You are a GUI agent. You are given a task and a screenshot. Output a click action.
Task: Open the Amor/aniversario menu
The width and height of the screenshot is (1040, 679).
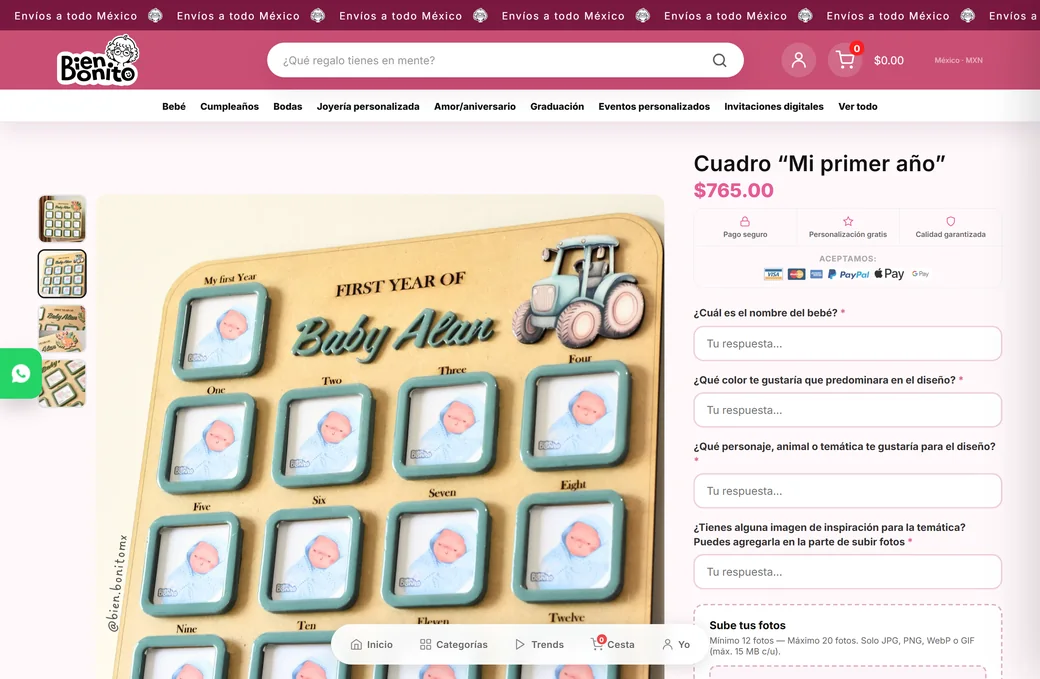[475, 106]
